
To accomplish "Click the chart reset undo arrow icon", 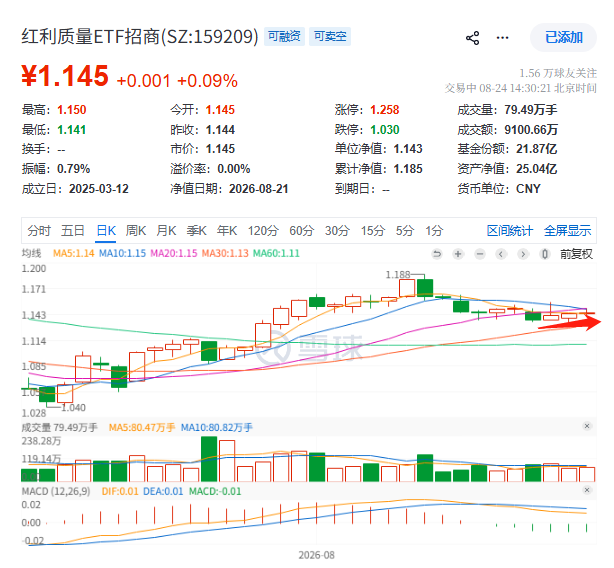I will [437, 254].
